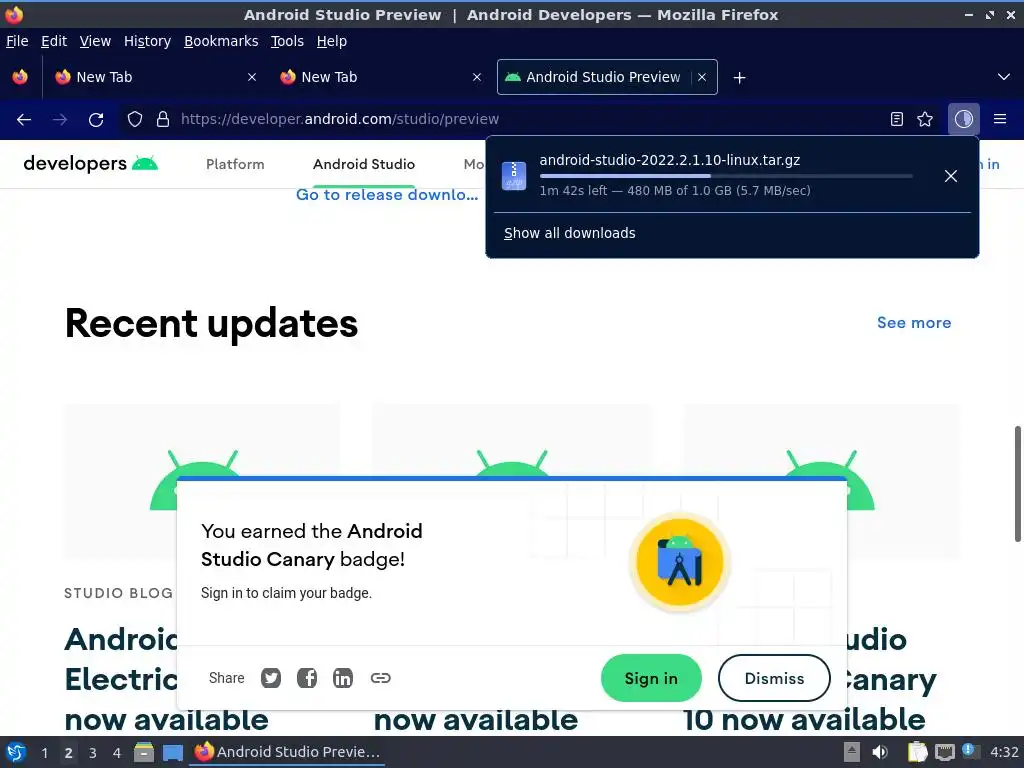This screenshot has height=768, width=1024.
Task: Click the green Sign in button
Action: 651,679
